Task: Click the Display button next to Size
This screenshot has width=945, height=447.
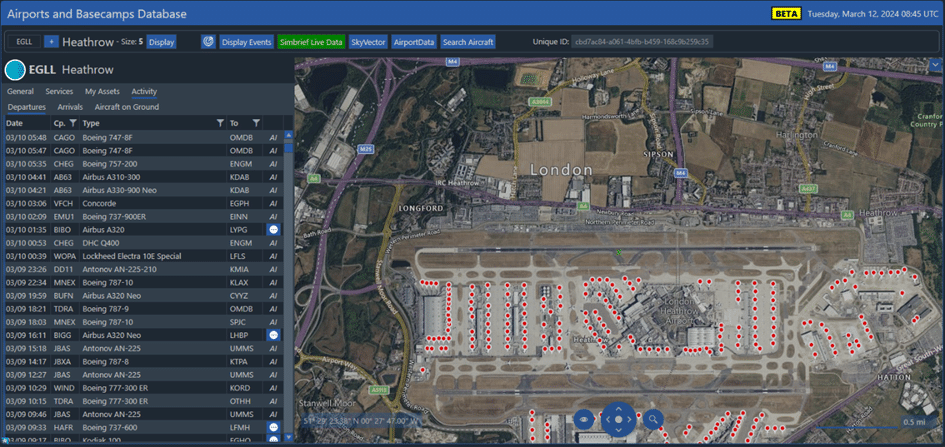Action: pyautogui.click(x=162, y=42)
